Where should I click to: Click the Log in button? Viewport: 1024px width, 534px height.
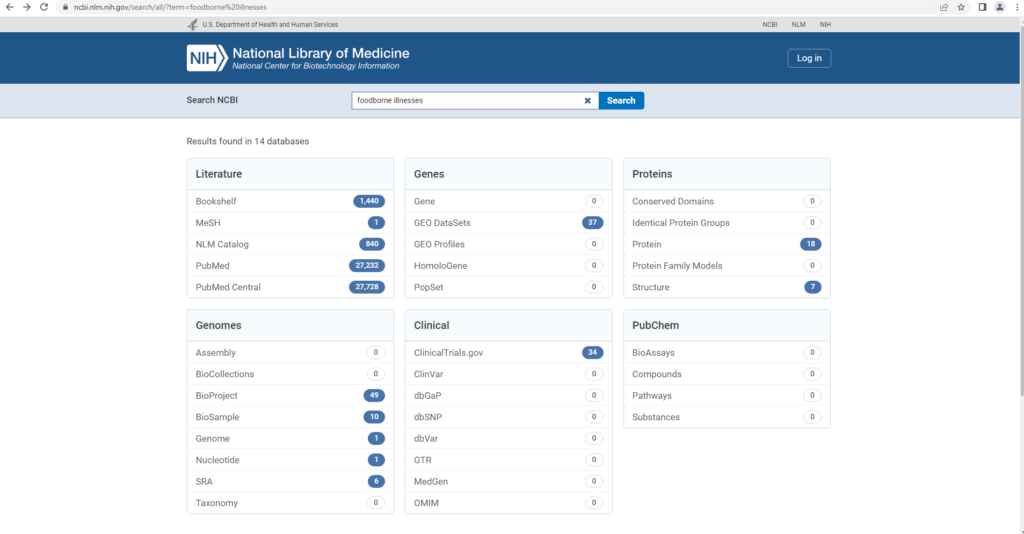pyautogui.click(x=809, y=58)
